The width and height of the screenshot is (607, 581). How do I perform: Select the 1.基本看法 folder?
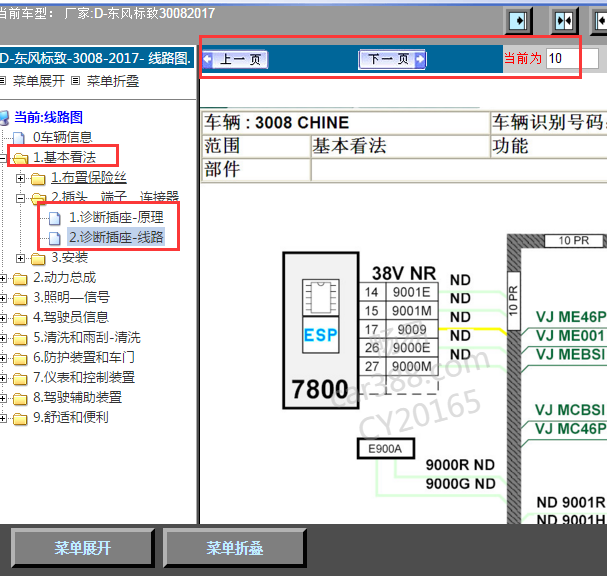click(x=64, y=157)
